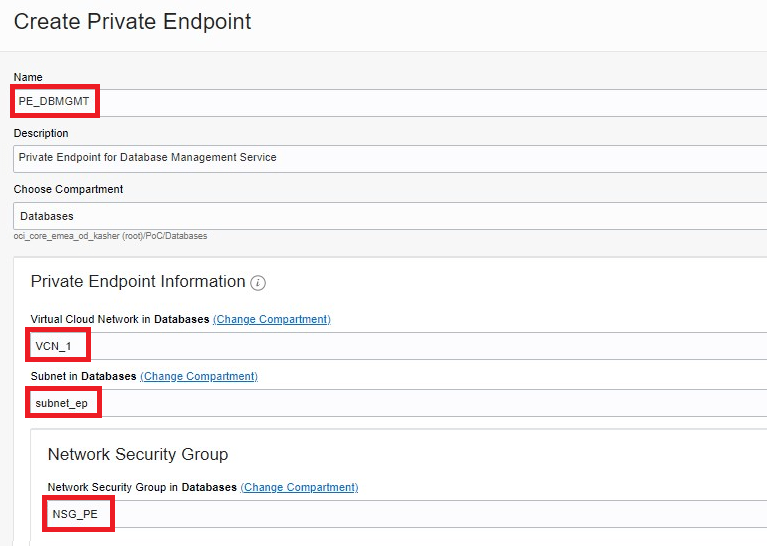Click into the Name field containing PE_DBMGMT
This screenshot has height=546, width=767.
coord(390,102)
